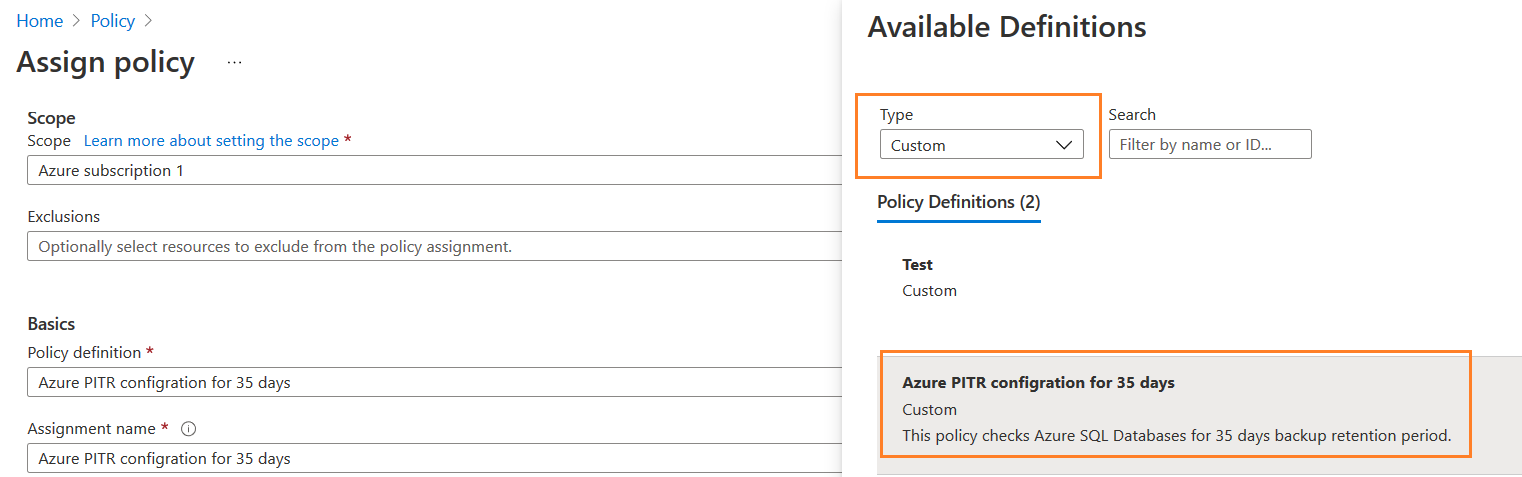Navigate to the Policy breadcrumb
The width and height of the screenshot is (1522, 477).
112,21
